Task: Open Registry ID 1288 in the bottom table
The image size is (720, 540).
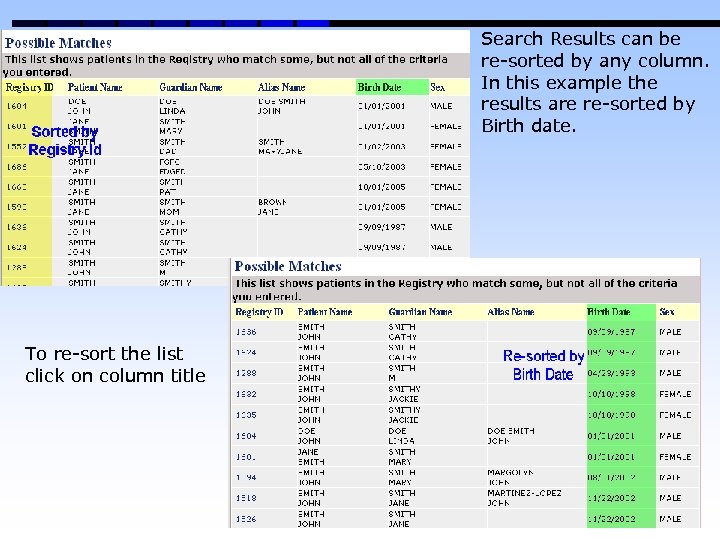Action: (246, 373)
